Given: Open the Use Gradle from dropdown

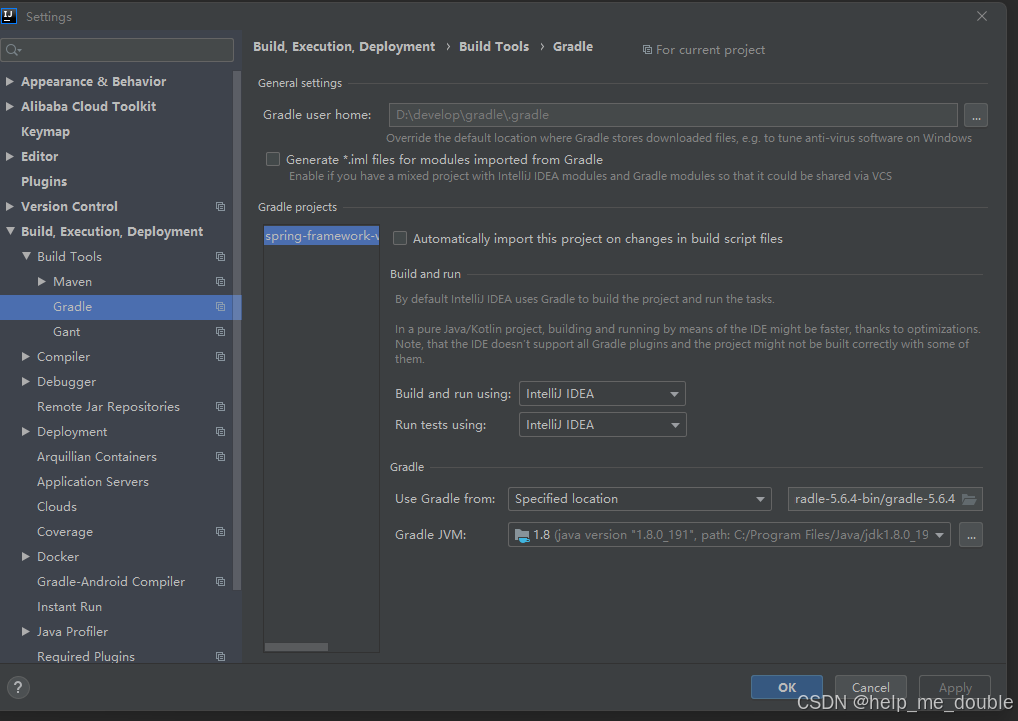Looking at the screenshot, I should [x=639, y=499].
